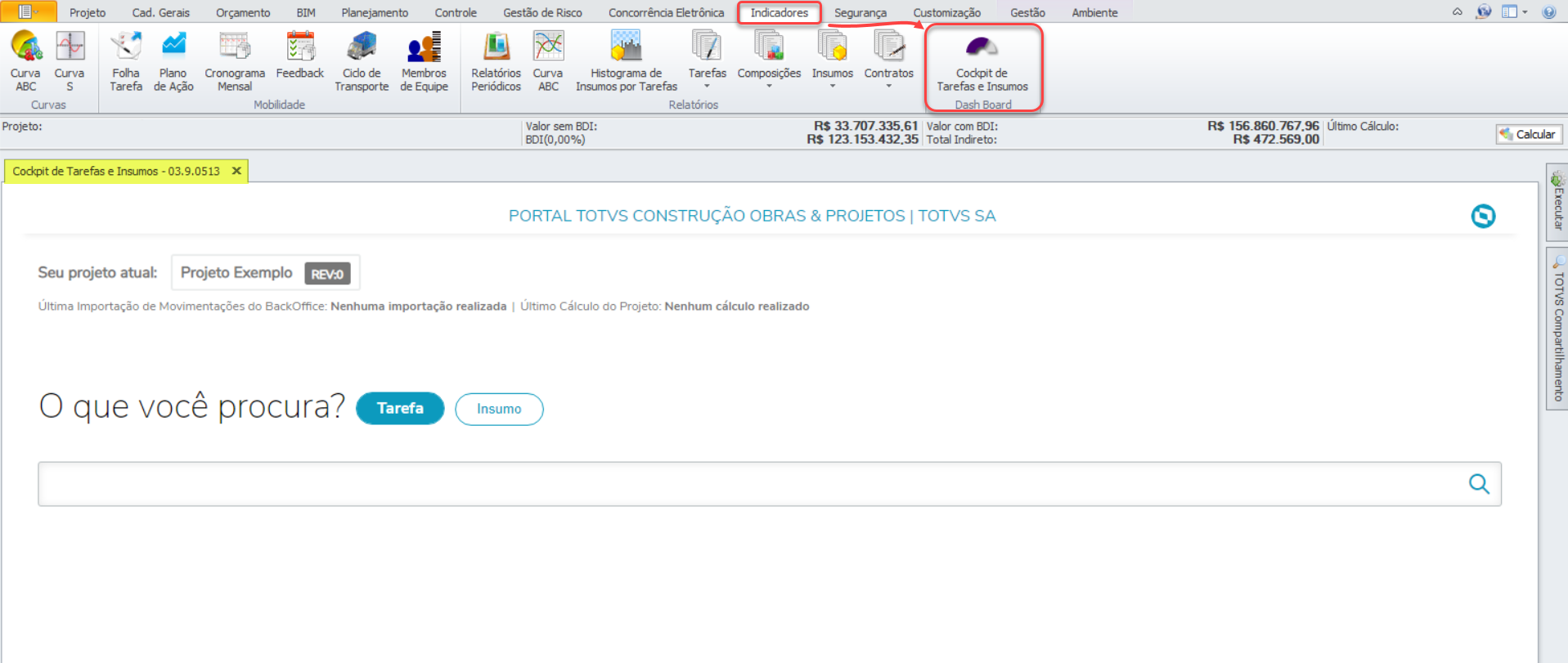Image resolution: width=1568 pixels, height=663 pixels.
Task: Open Folha Tarefa mobility tool
Action: pyautogui.click(x=126, y=60)
